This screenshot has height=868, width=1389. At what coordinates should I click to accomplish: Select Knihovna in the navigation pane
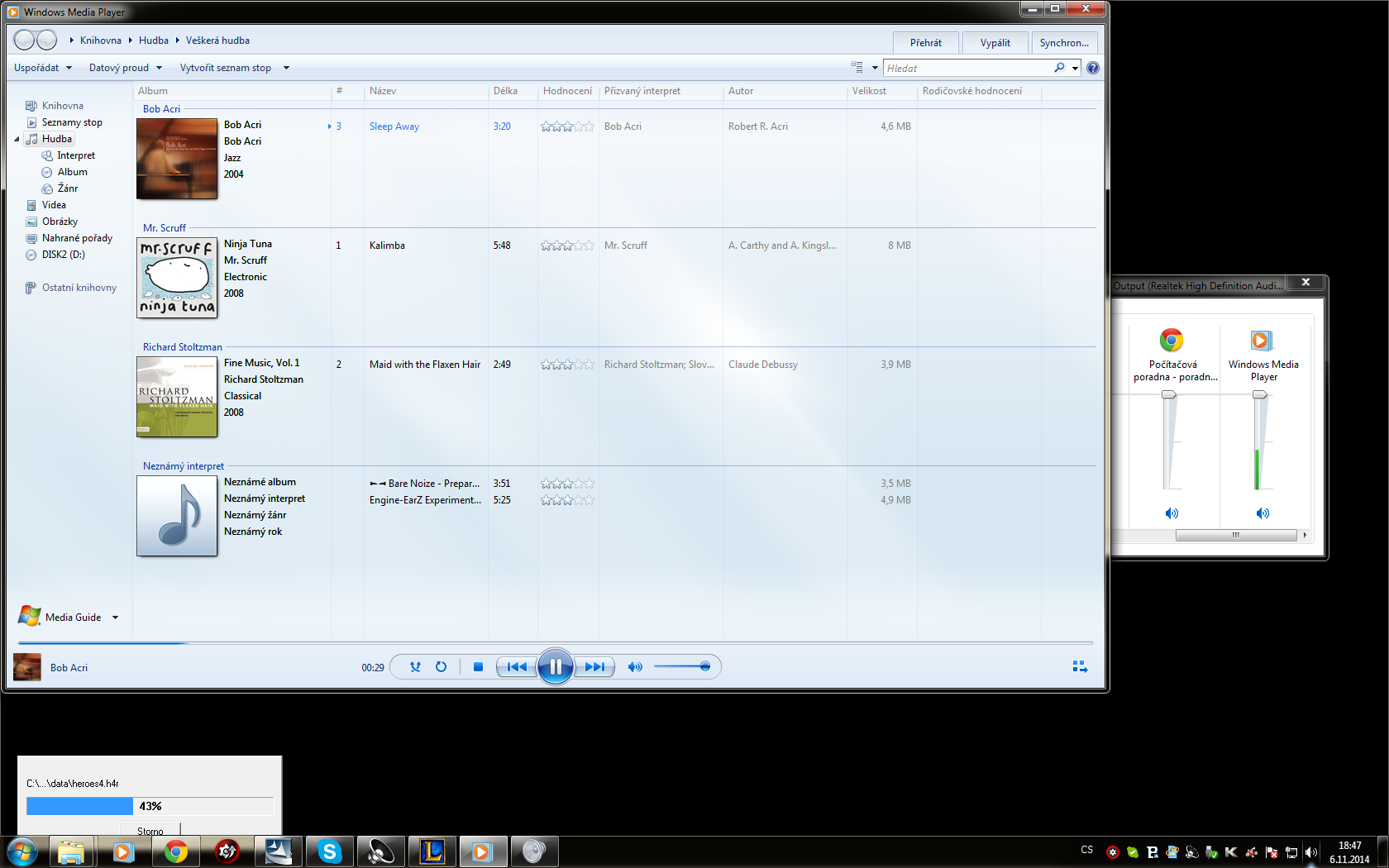62,106
